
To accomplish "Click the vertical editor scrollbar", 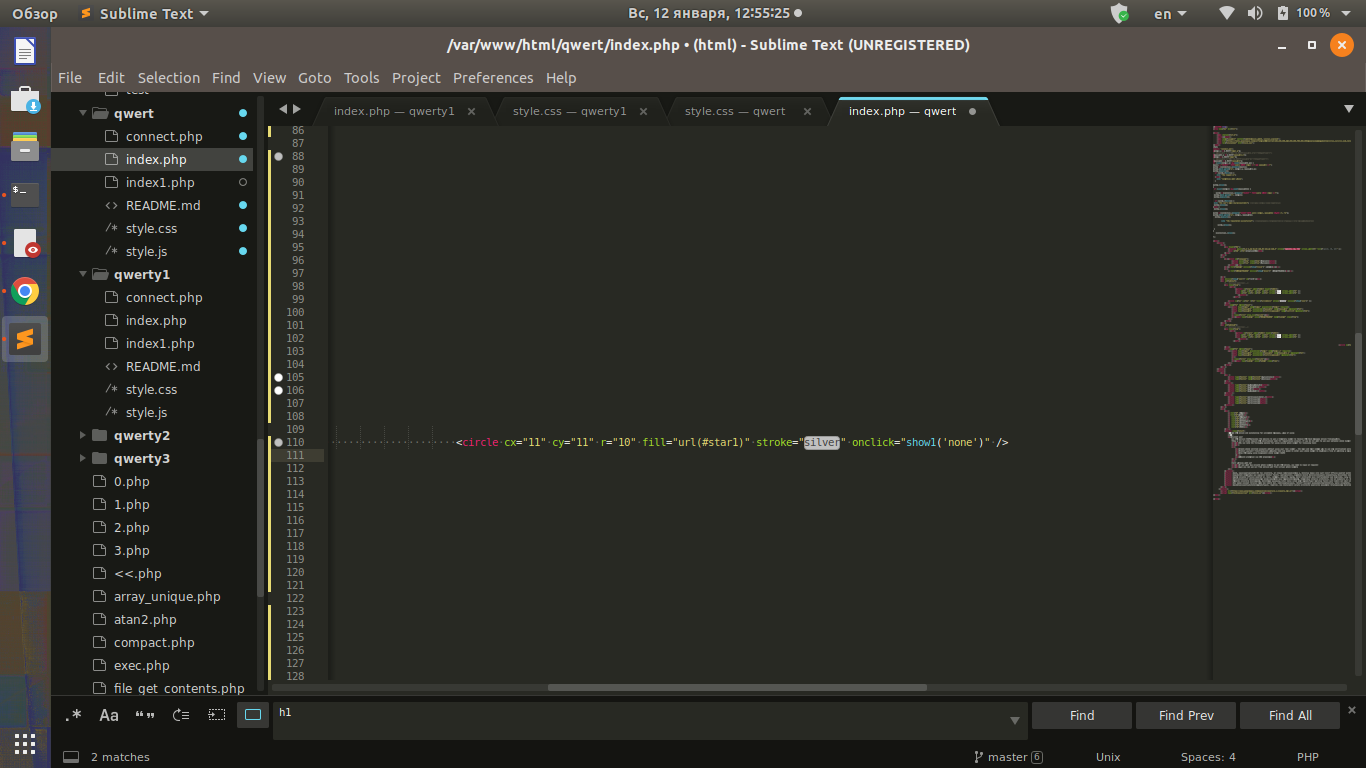I will 1358,386.
